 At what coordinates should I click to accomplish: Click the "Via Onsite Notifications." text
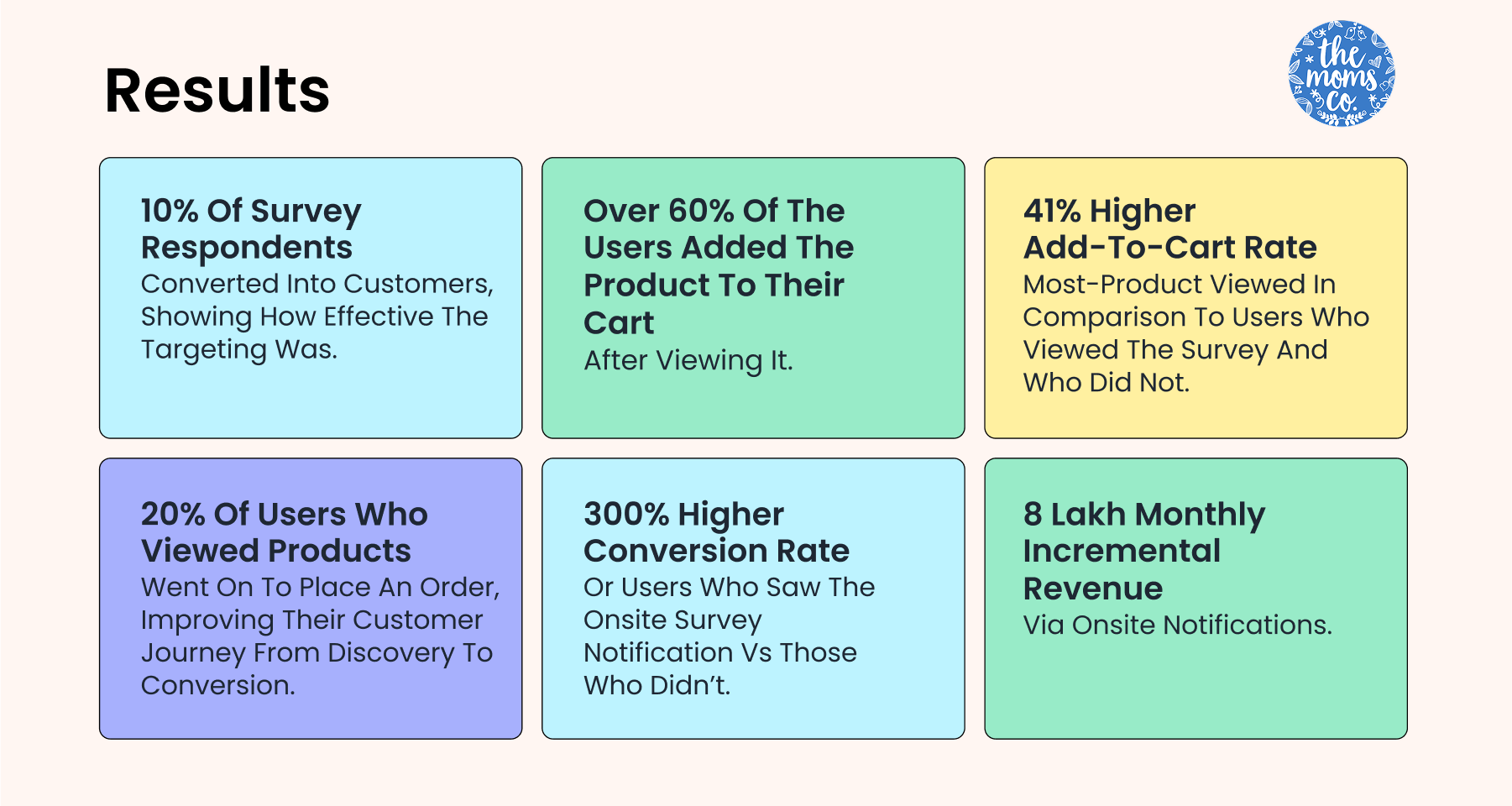pos(1177,625)
